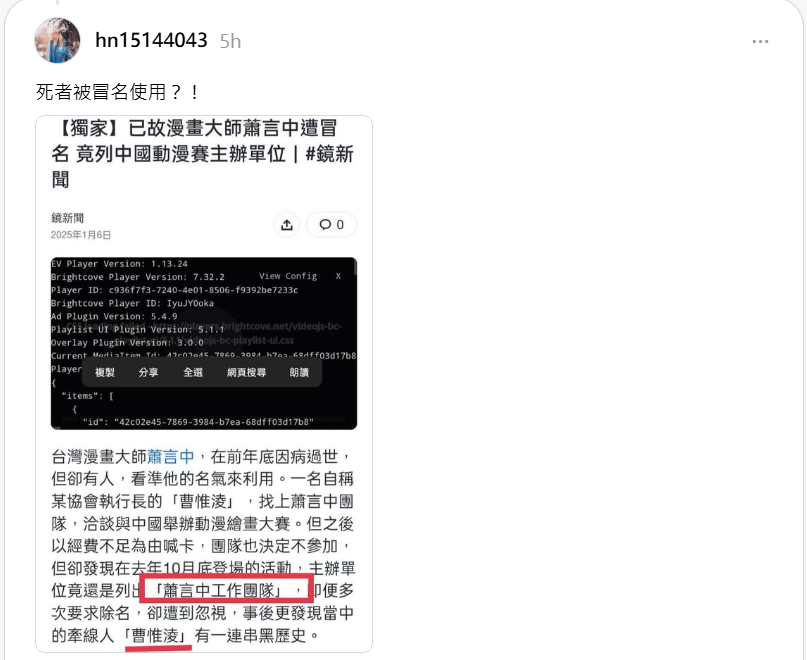Open the comment bubble with 0 count
This screenshot has width=807, height=660.
coord(331,224)
